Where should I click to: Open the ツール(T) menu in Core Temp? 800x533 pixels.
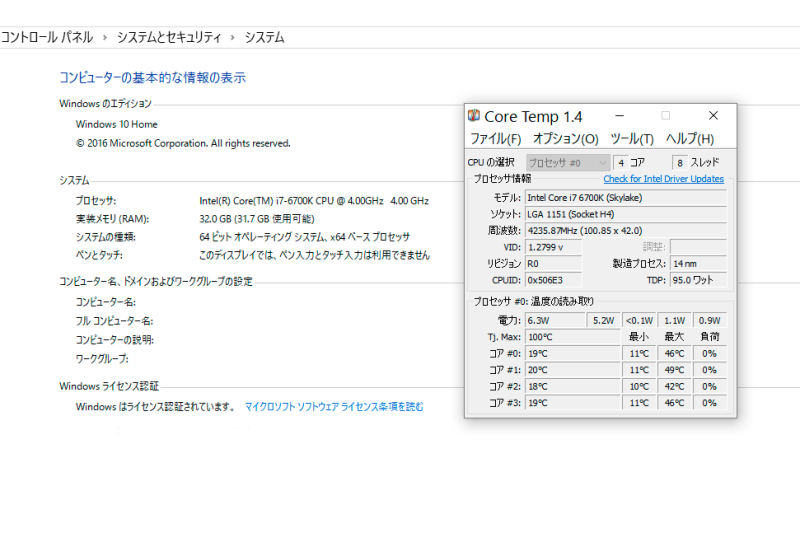point(632,139)
